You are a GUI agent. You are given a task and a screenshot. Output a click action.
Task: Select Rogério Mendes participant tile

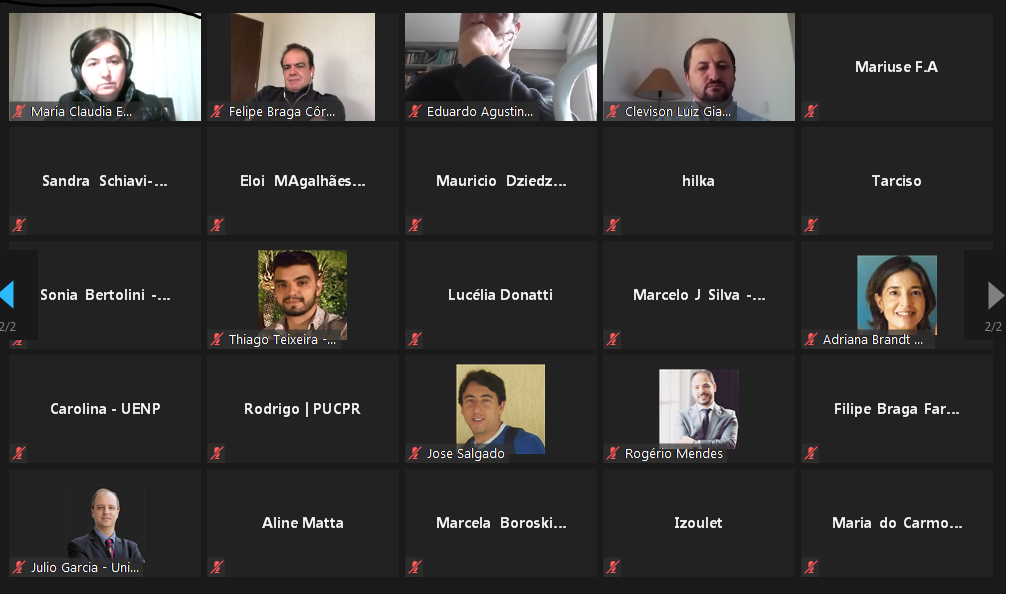(699, 409)
